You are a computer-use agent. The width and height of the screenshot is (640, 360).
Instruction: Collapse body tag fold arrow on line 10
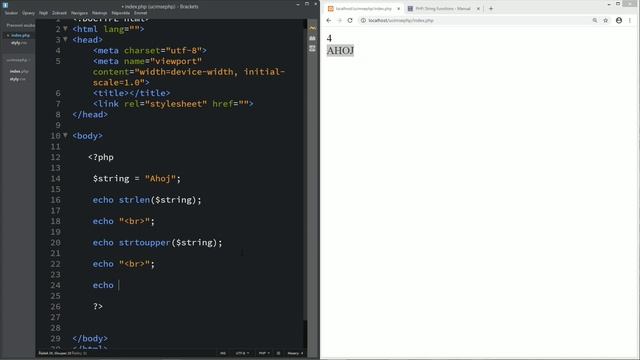65,135
